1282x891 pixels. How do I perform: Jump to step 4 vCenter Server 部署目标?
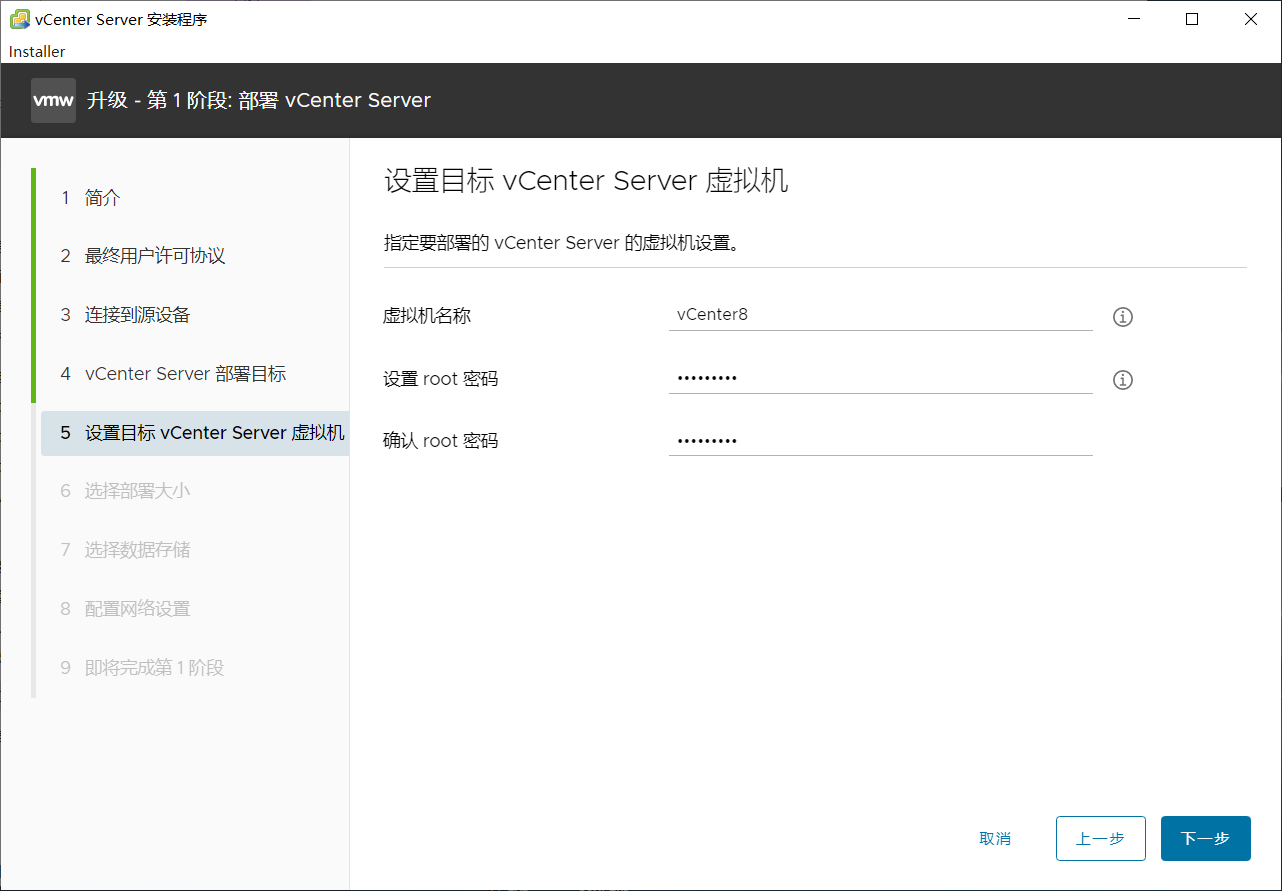[185, 374]
